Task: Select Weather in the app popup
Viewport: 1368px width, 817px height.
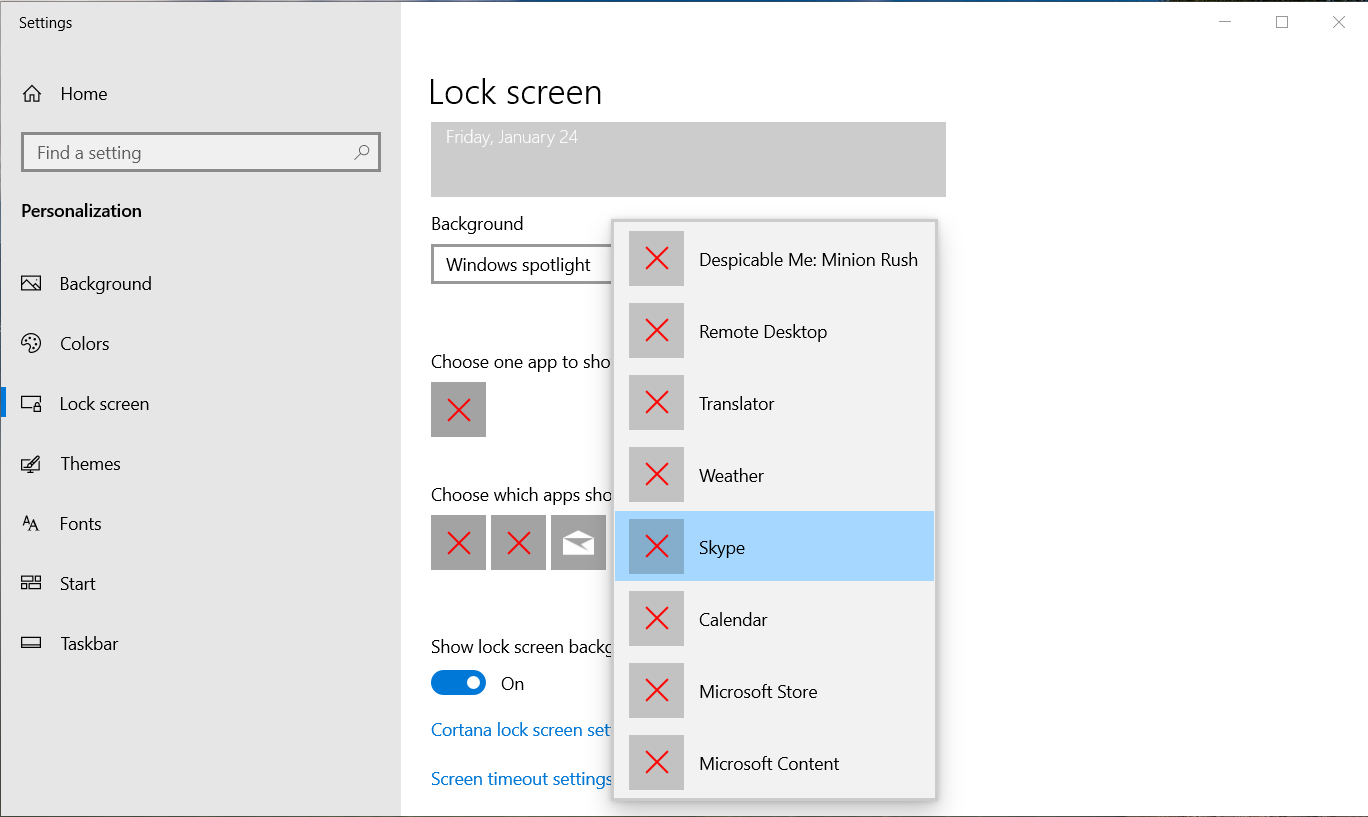Action: [774, 475]
